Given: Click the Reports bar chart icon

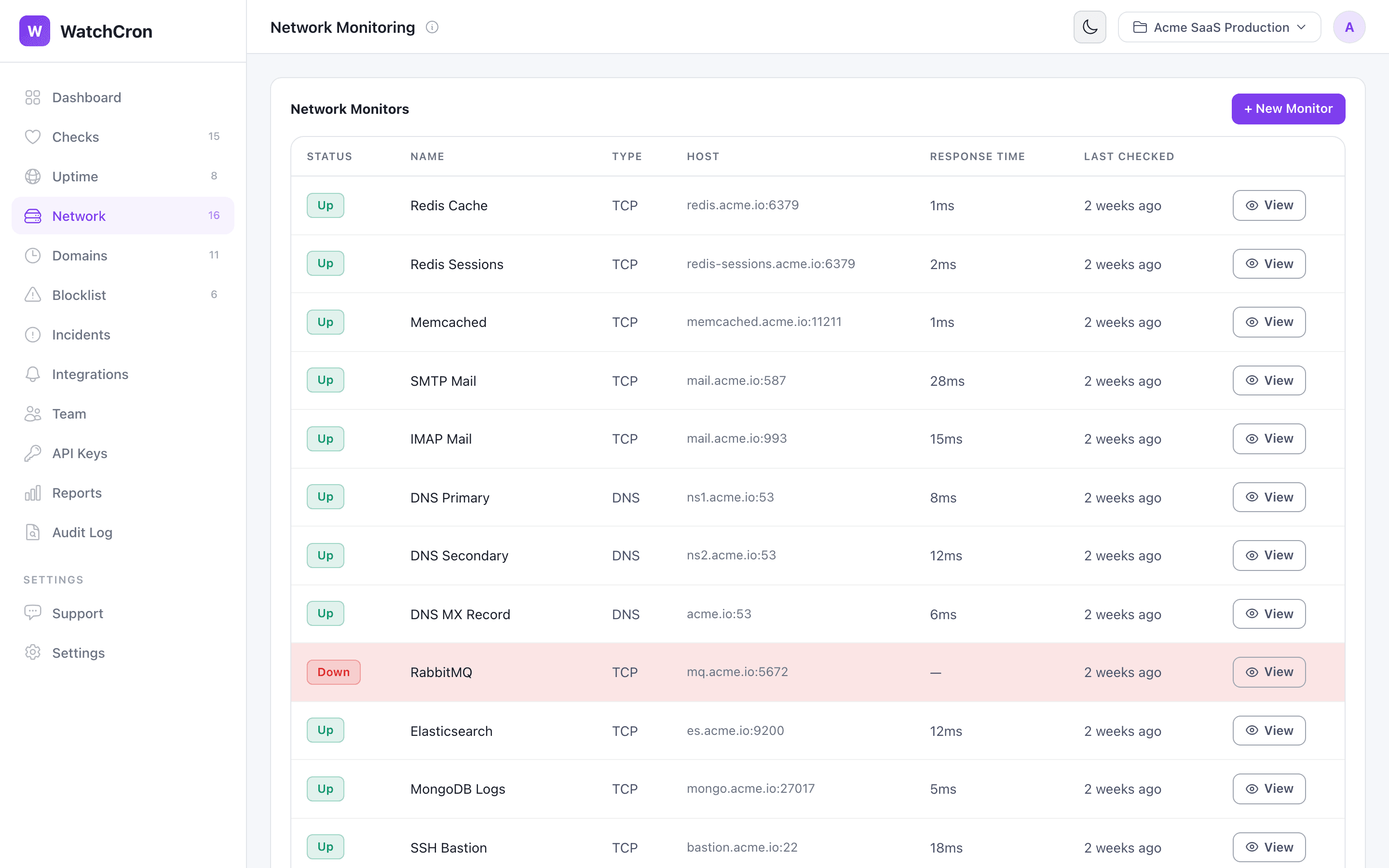Looking at the screenshot, I should (33, 493).
